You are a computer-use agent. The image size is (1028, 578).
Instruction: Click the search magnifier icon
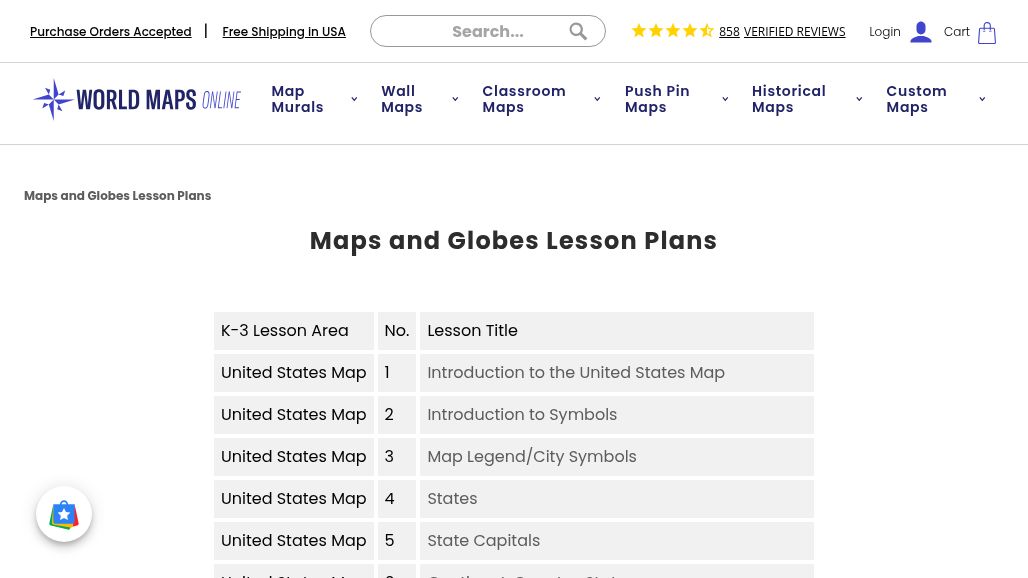tap(578, 32)
